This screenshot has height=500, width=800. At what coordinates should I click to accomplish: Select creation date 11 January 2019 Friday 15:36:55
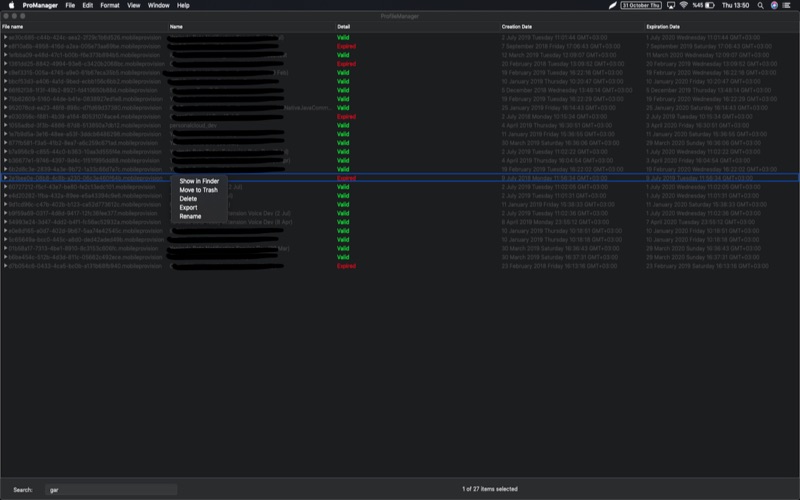point(558,134)
